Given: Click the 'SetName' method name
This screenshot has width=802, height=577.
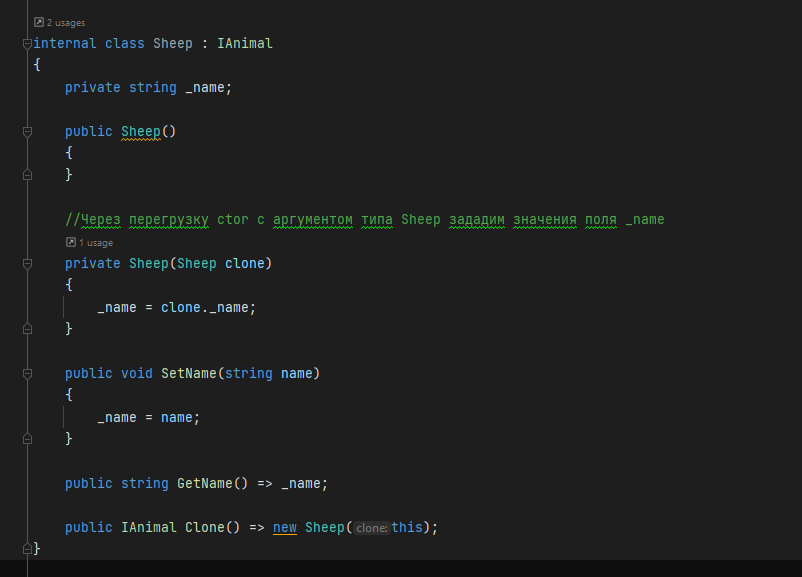Looking at the screenshot, I should click(189, 373).
